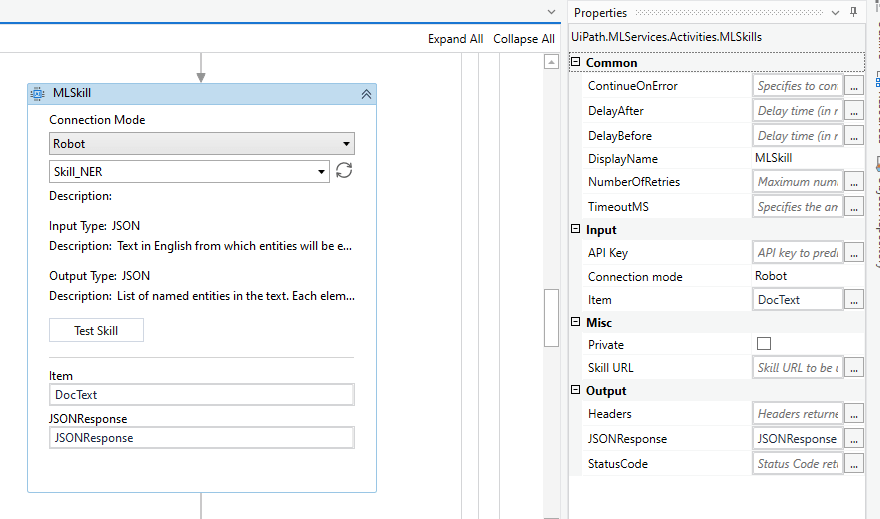Image resolution: width=880 pixels, height=519 pixels.
Task: Open the designer tab list dropdown arrow
Action: click(551, 12)
